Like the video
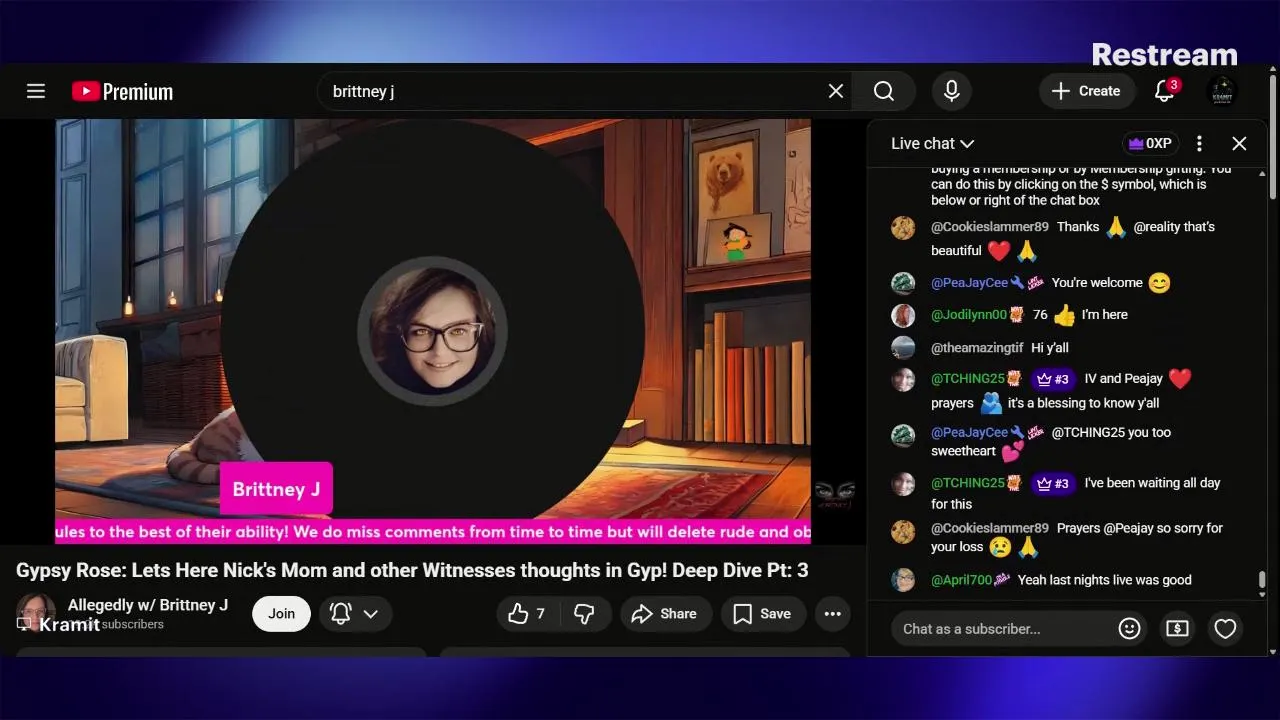 tap(527, 614)
